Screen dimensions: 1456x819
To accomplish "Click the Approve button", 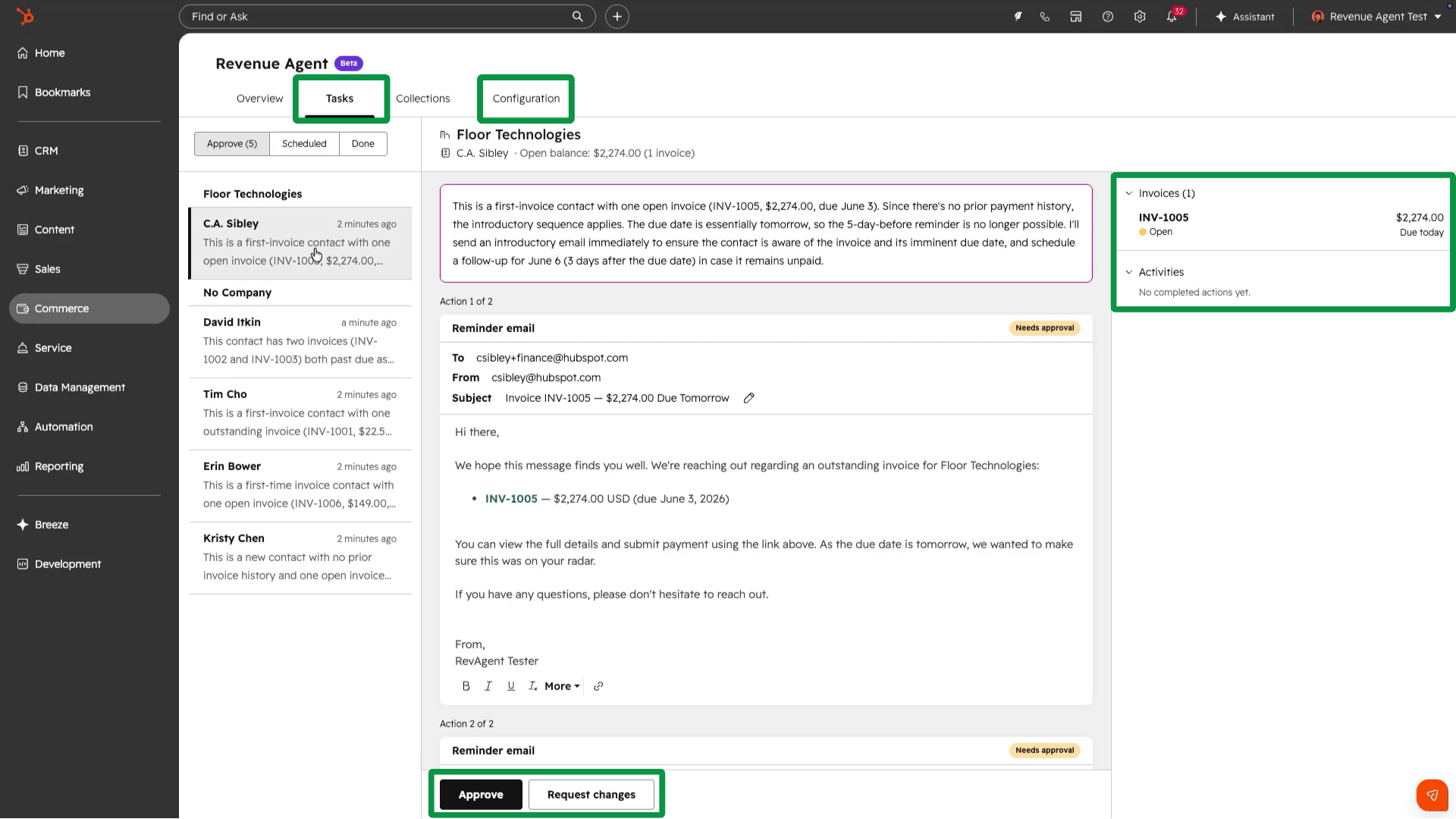I will (481, 795).
